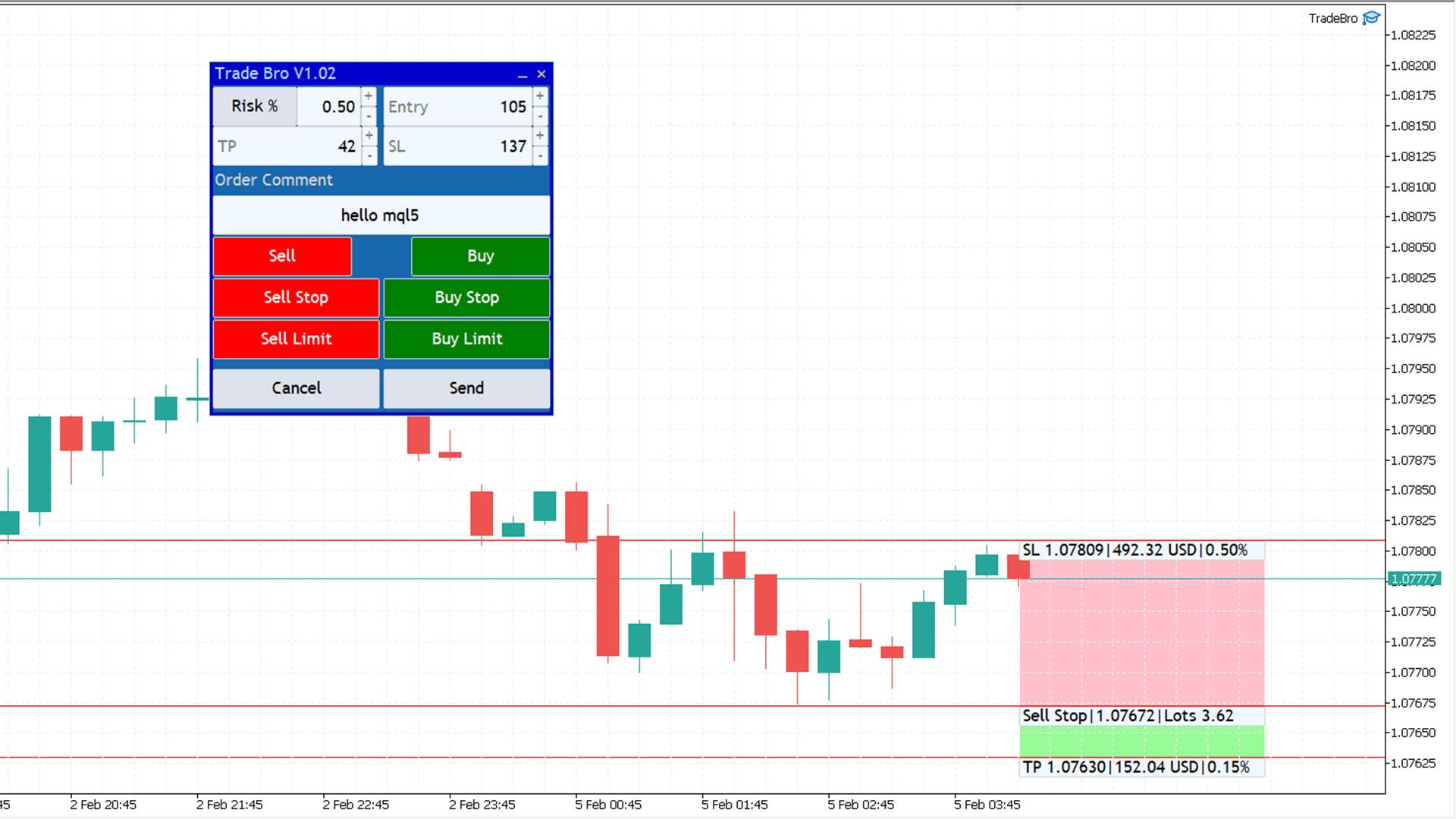Viewport: 1456px width, 819px height.
Task: Place a market Sell order
Action: click(282, 256)
